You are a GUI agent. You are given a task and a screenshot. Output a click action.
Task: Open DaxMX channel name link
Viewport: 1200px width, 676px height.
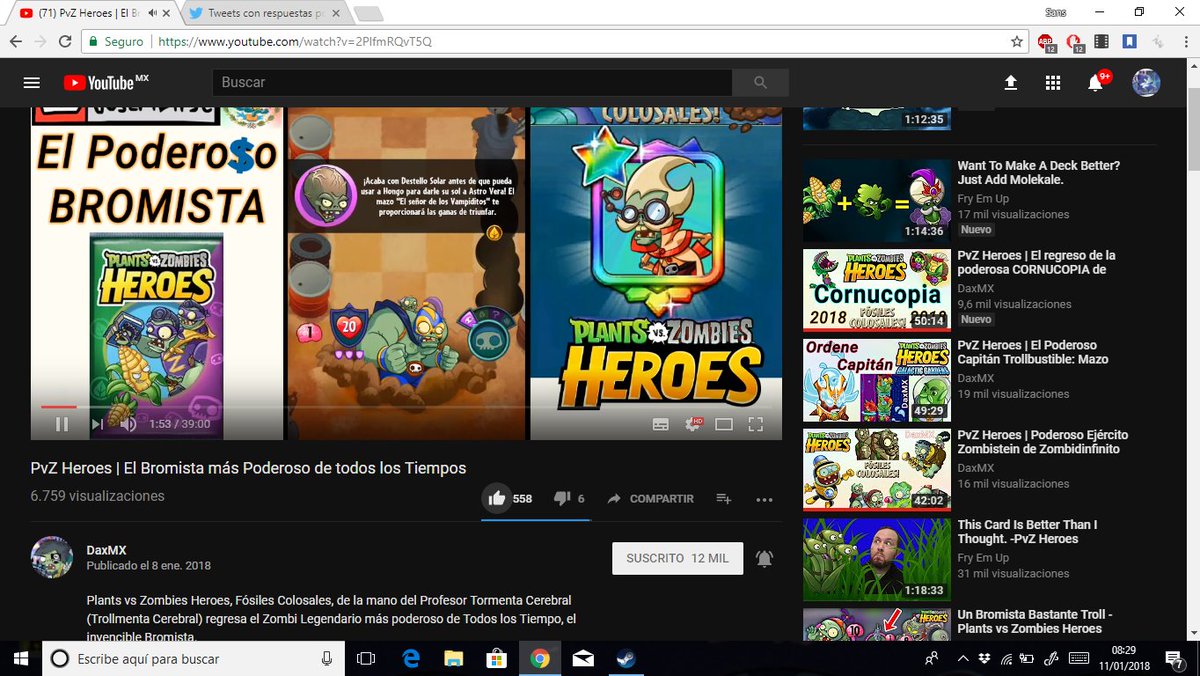pyautogui.click(x=107, y=550)
